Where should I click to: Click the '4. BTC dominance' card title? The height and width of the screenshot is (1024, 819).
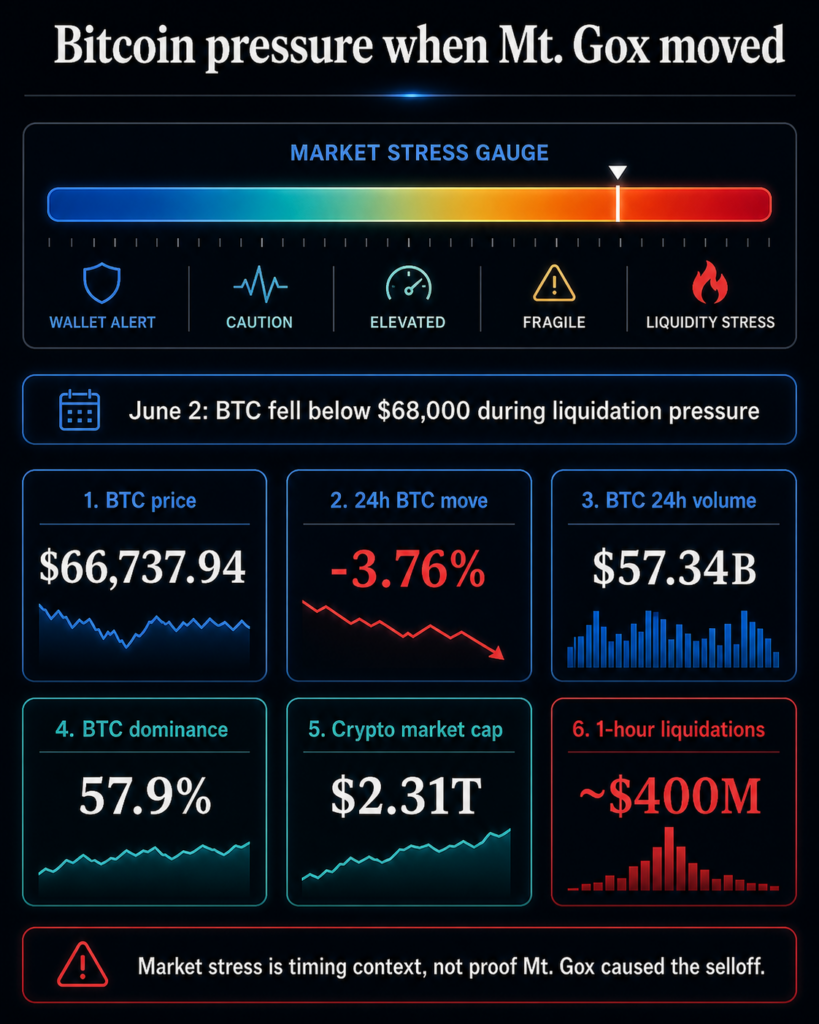(x=142, y=729)
